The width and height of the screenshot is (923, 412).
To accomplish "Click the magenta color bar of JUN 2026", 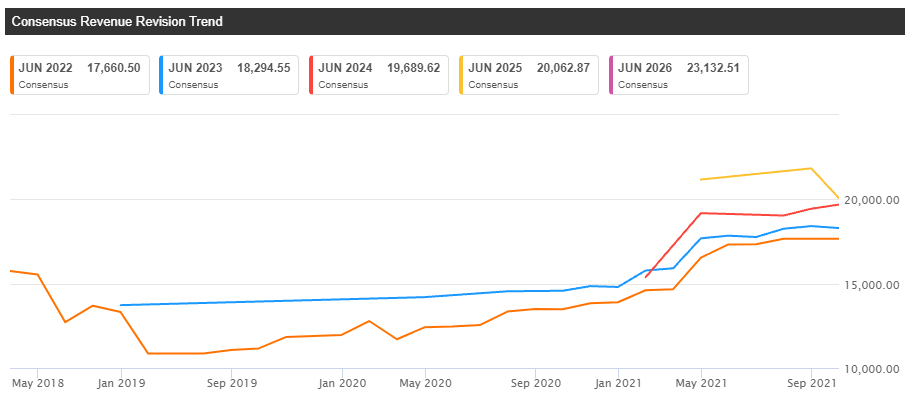I will pyautogui.click(x=610, y=75).
